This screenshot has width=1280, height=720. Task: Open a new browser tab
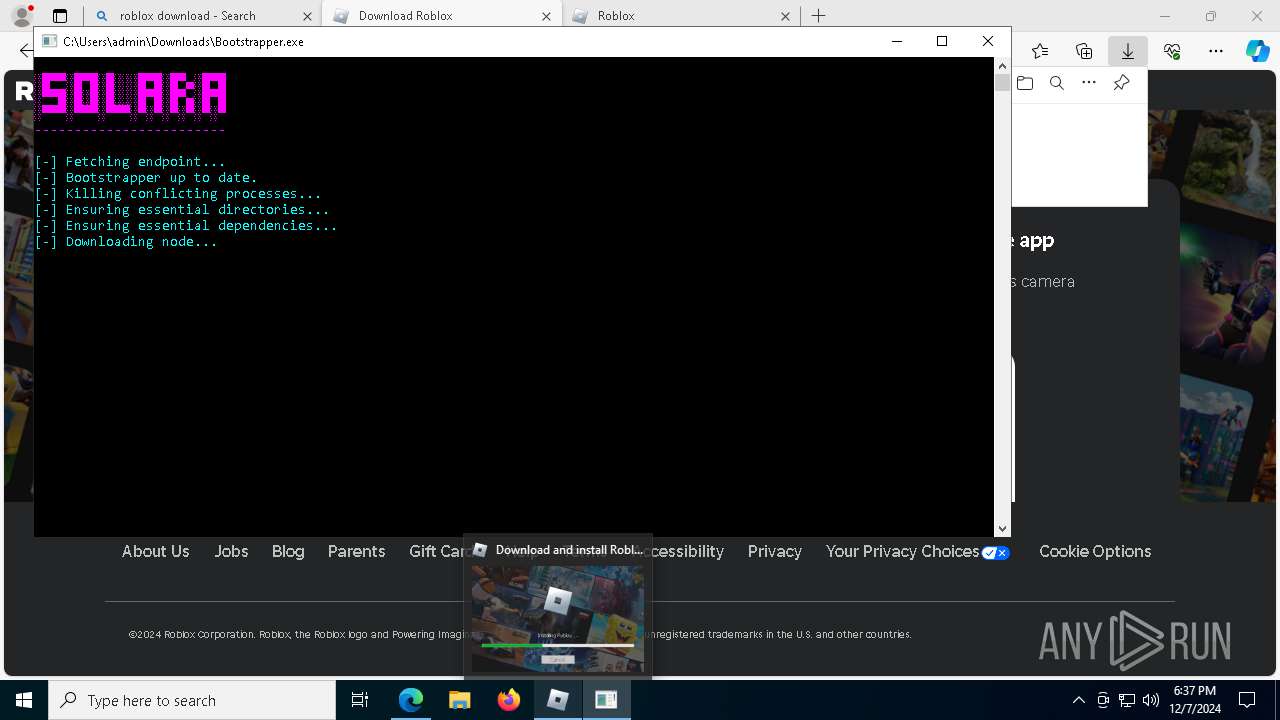[x=819, y=16]
